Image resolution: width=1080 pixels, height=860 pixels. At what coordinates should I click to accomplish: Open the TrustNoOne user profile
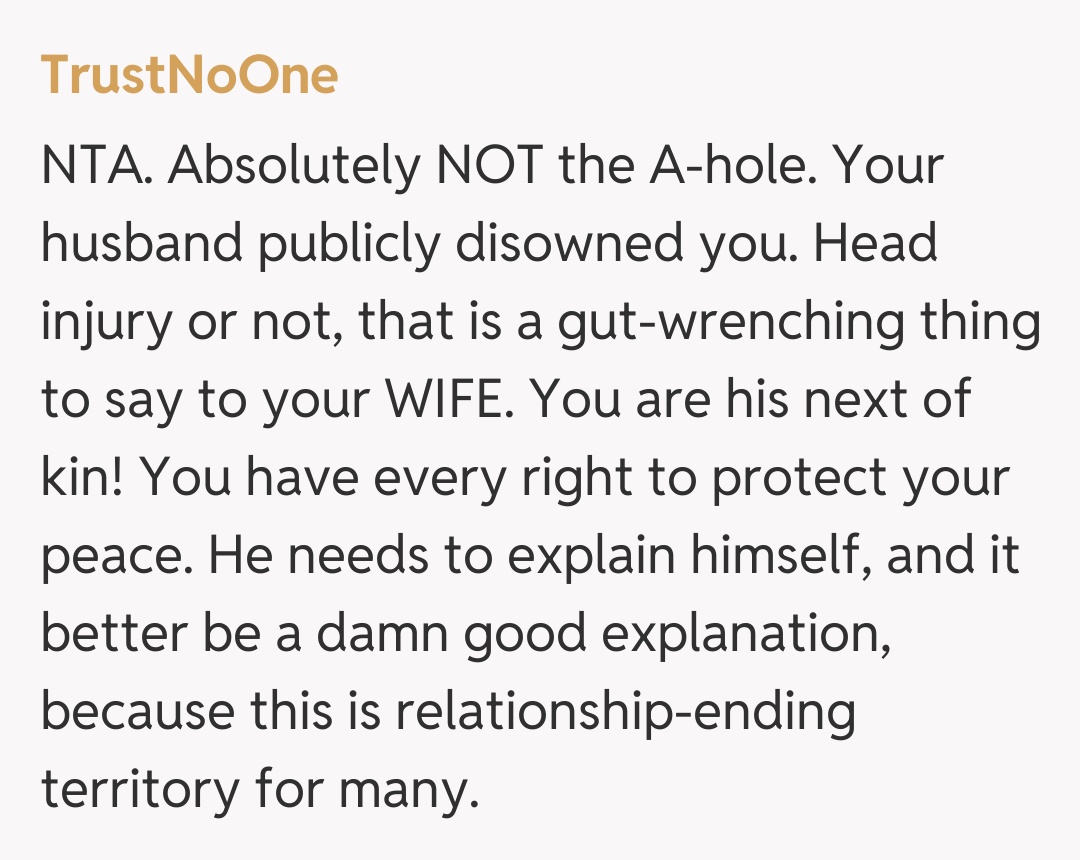(x=189, y=75)
